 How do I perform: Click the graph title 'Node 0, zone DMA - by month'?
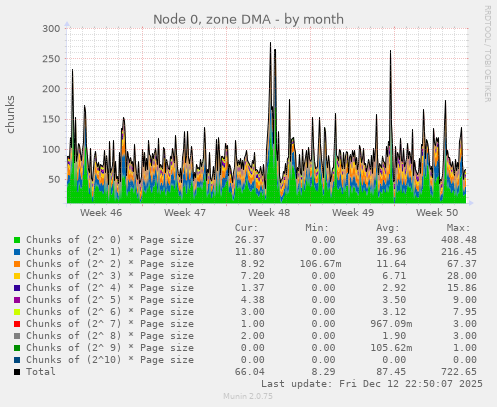click(x=248, y=19)
